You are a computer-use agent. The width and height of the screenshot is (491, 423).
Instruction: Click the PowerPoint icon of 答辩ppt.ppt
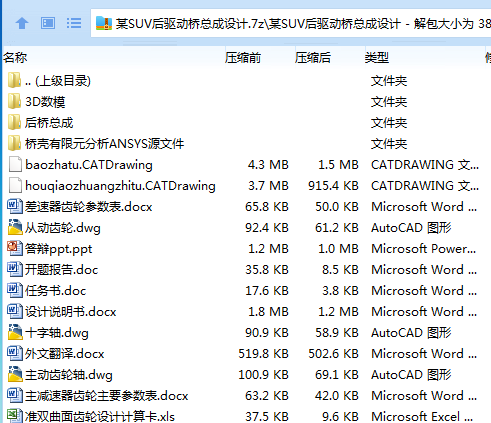pyautogui.click(x=15, y=249)
